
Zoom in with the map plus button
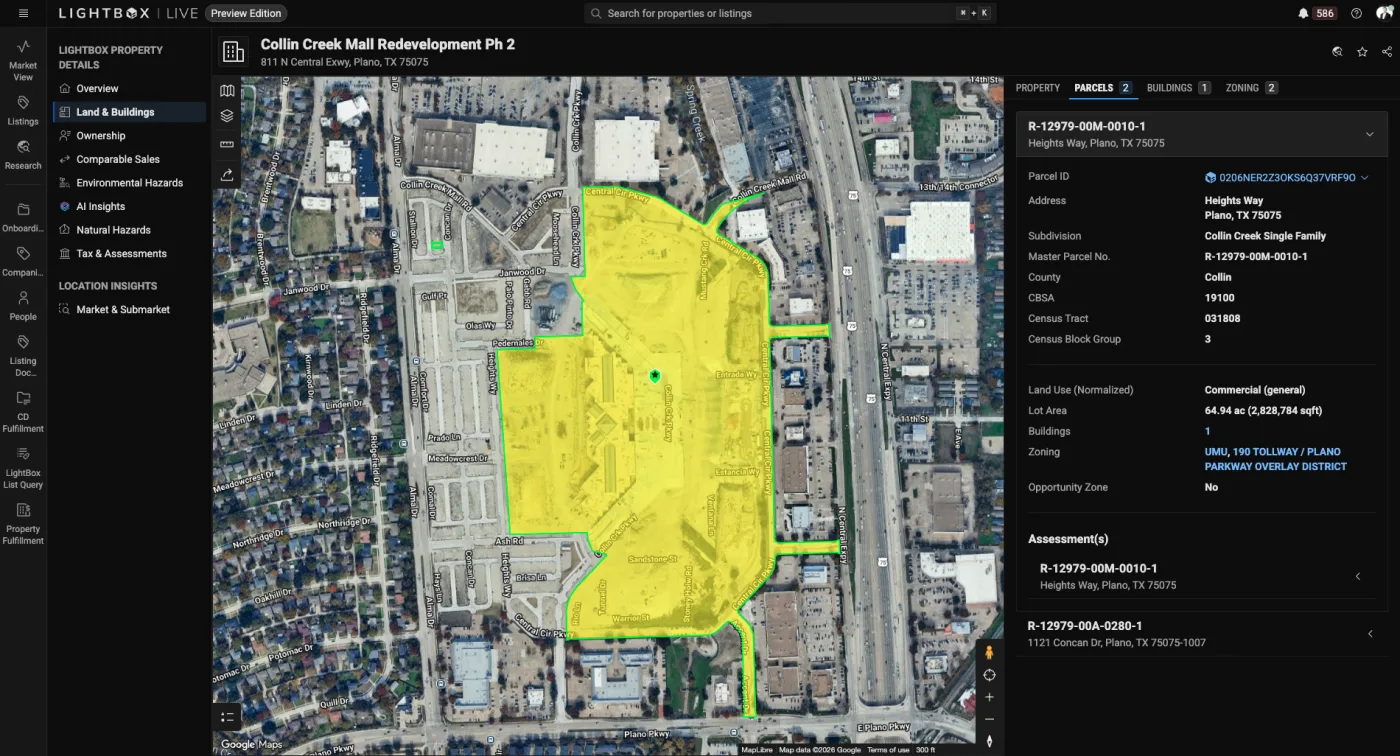pos(989,697)
